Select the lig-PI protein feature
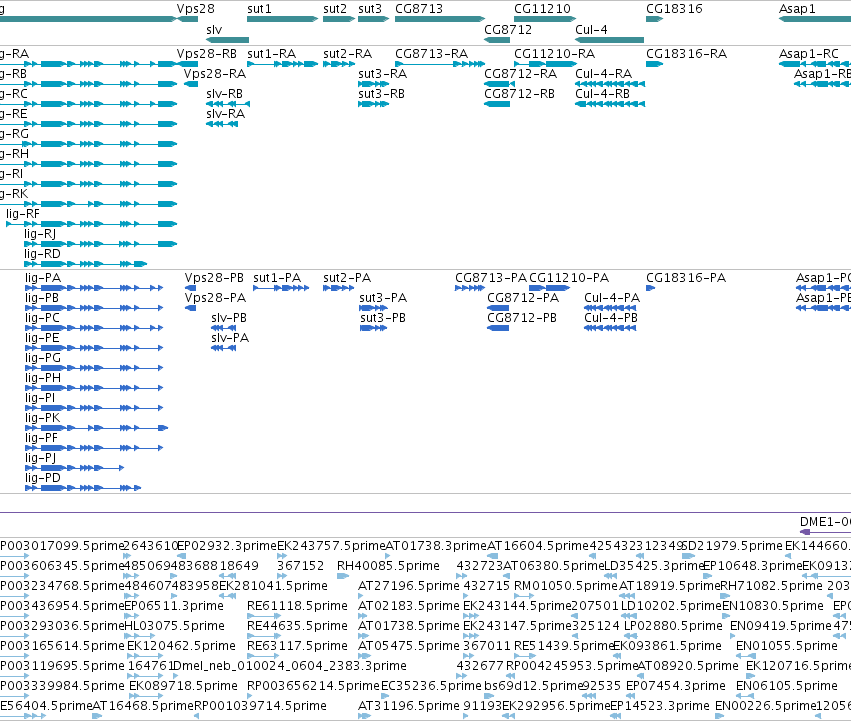 pyautogui.click(x=94, y=409)
